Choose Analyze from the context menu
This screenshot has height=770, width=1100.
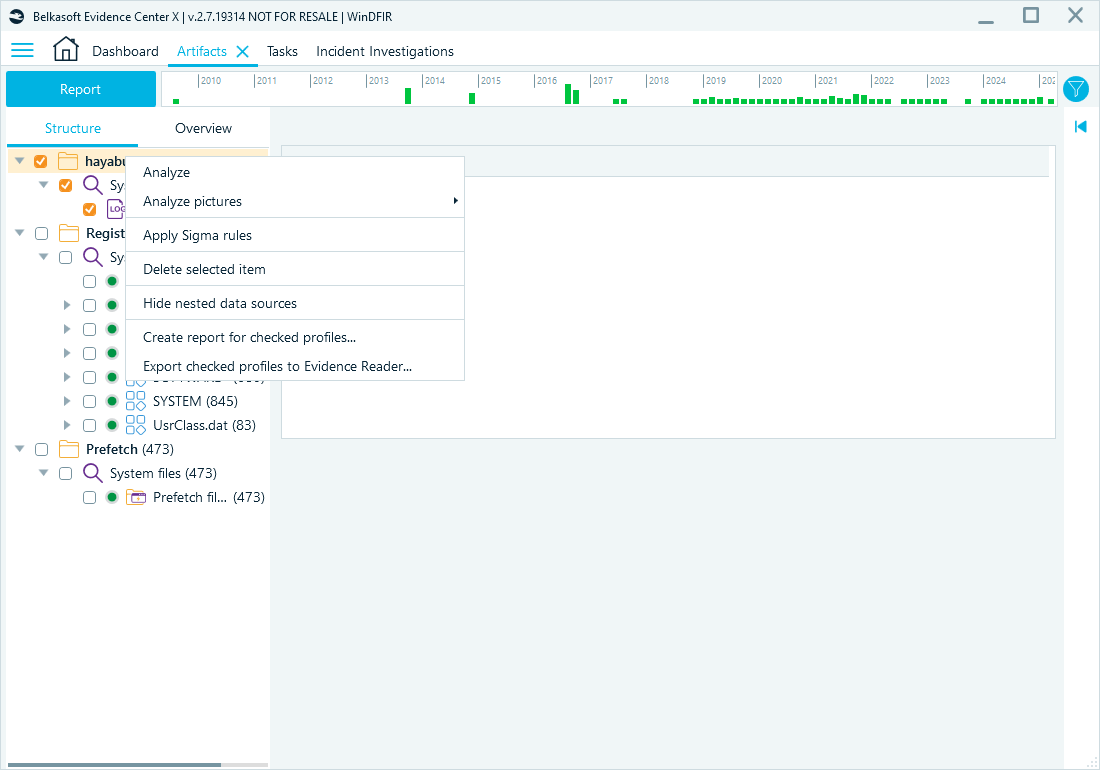coord(295,173)
